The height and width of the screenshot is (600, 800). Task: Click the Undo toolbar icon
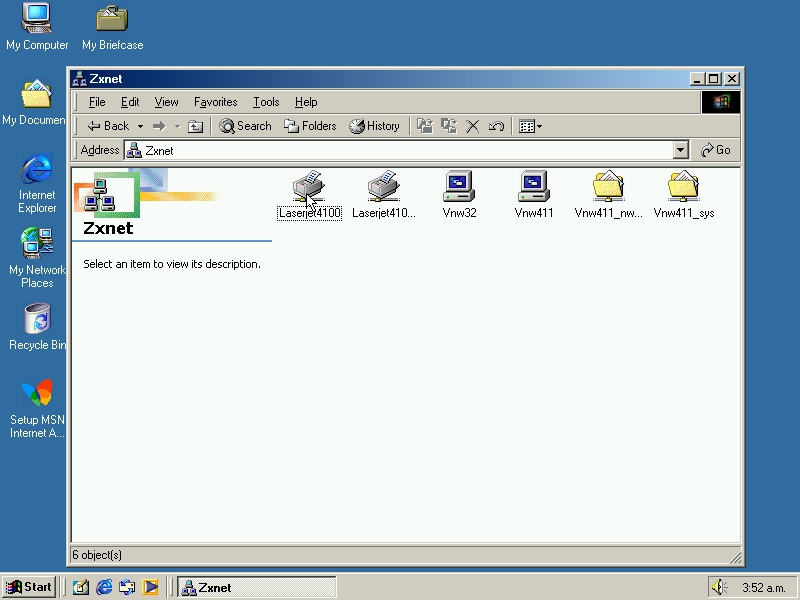(496, 126)
